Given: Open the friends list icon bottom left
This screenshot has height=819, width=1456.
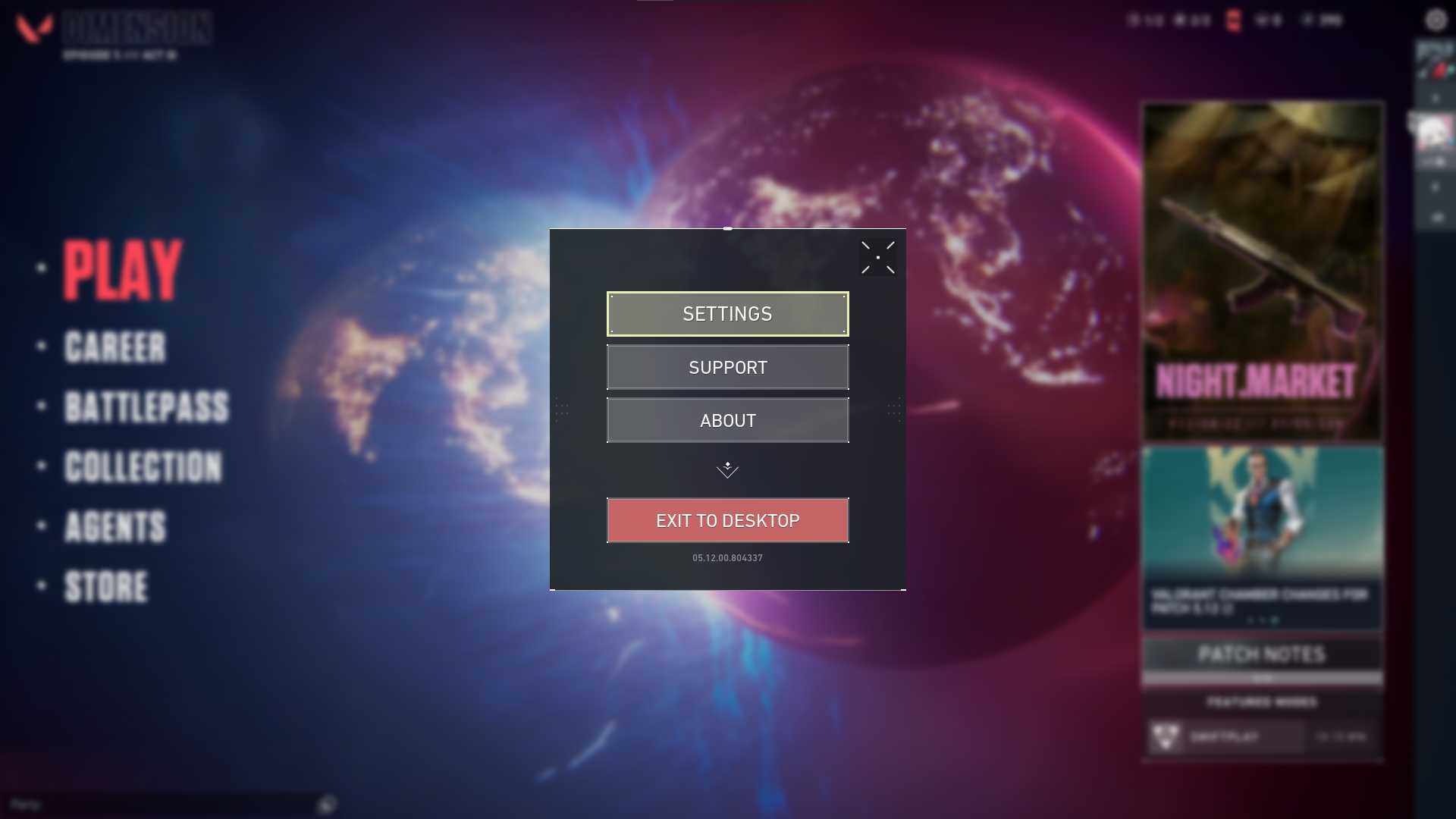Looking at the screenshot, I should [327, 804].
